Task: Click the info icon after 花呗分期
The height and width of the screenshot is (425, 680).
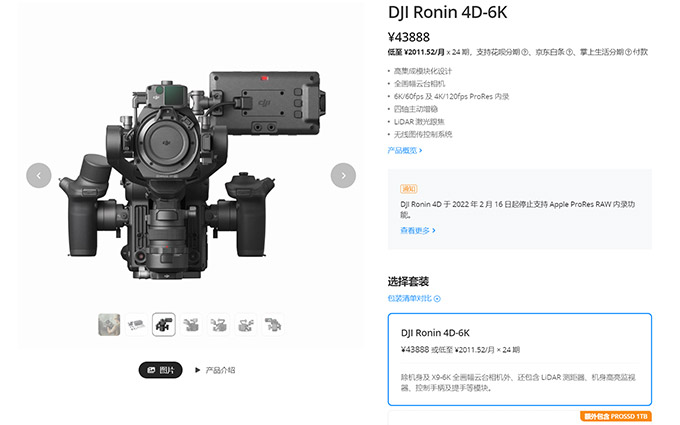Action: click(525, 51)
